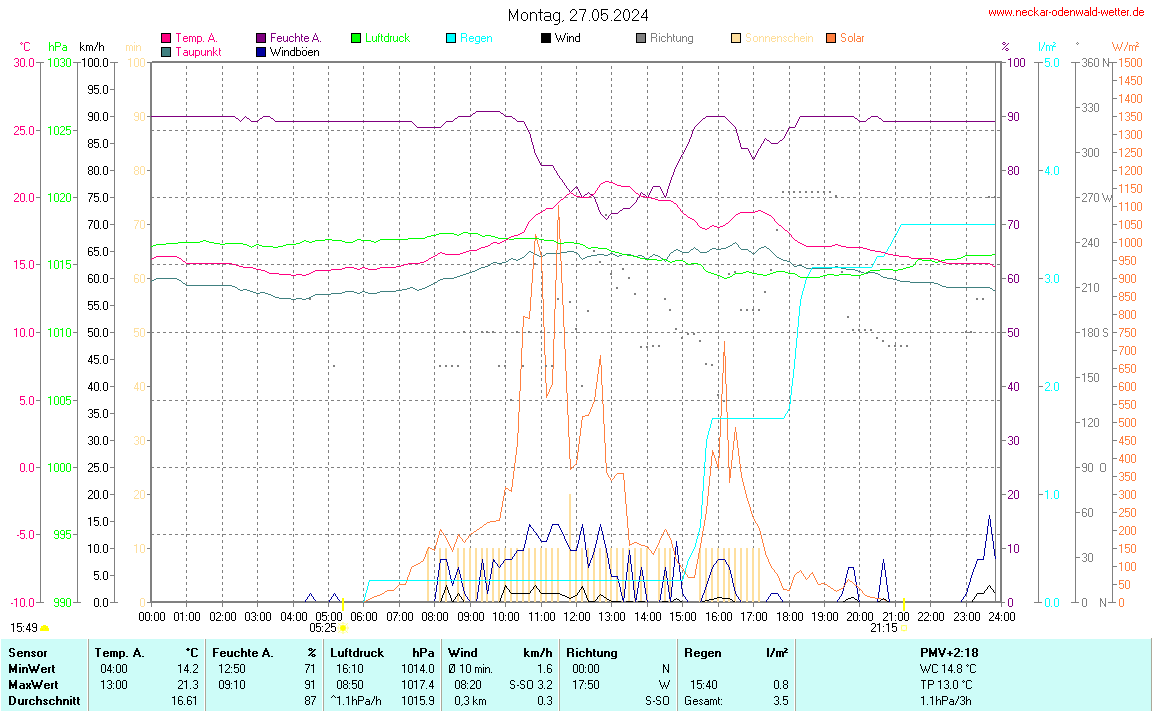
Task: Click the MaxWert row label
Action: tap(31, 685)
